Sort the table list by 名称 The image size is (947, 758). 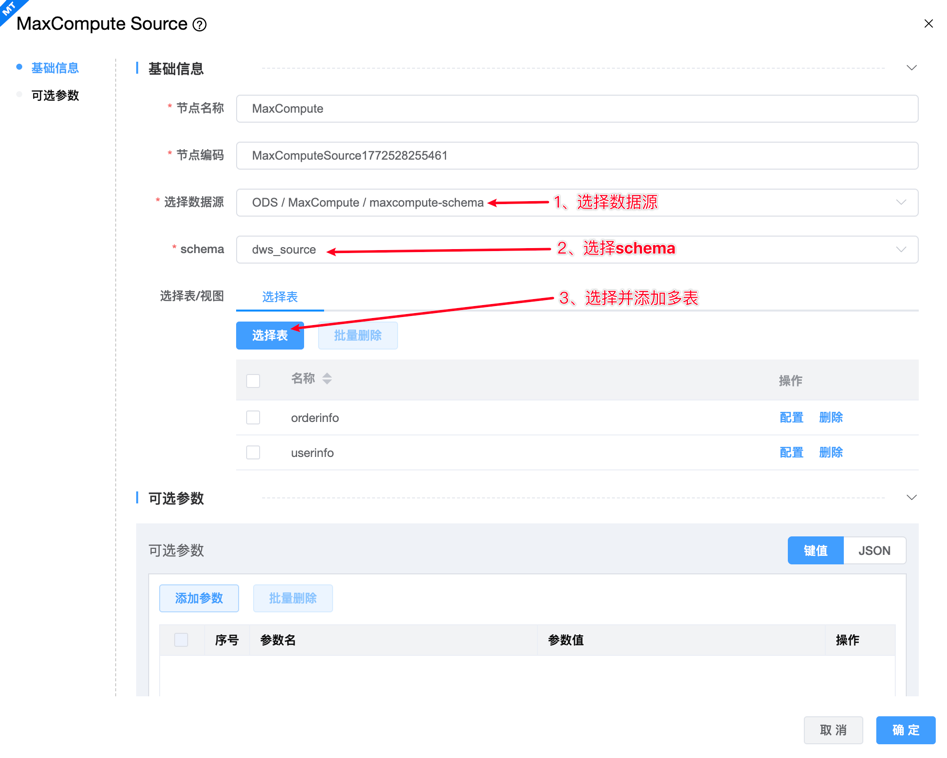[327, 379]
